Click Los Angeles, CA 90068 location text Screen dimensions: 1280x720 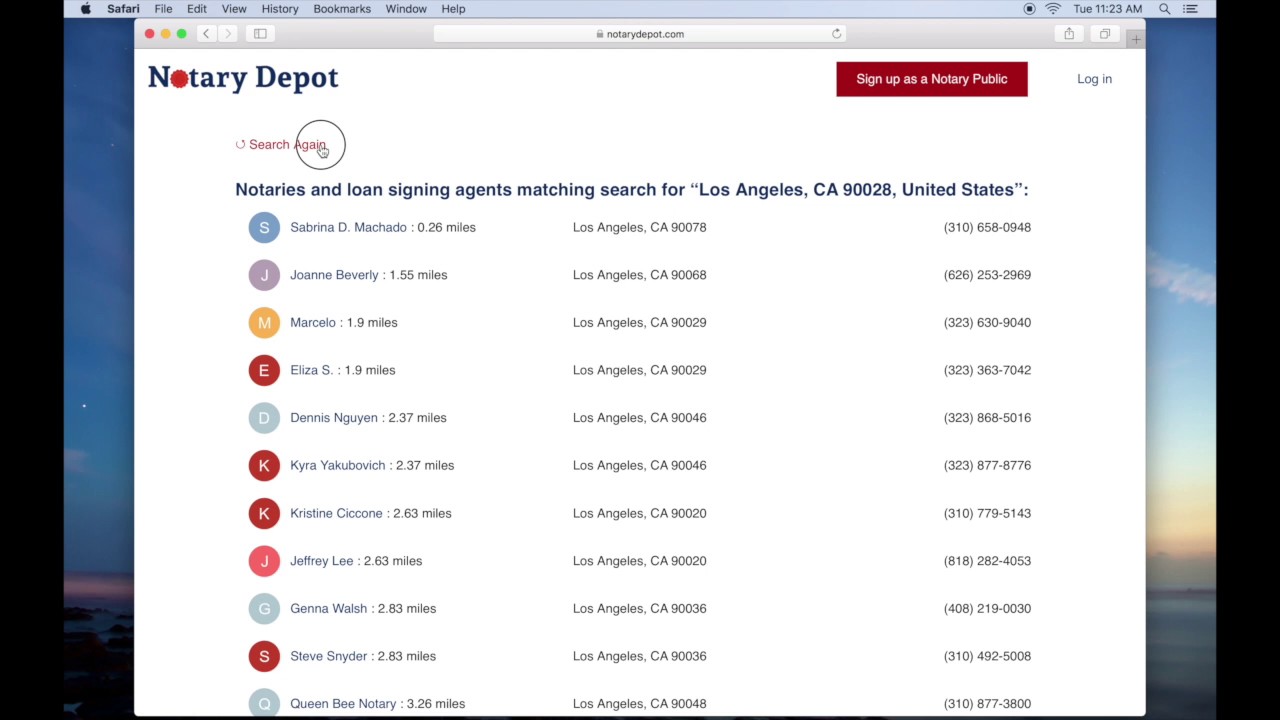[x=640, y=275]
